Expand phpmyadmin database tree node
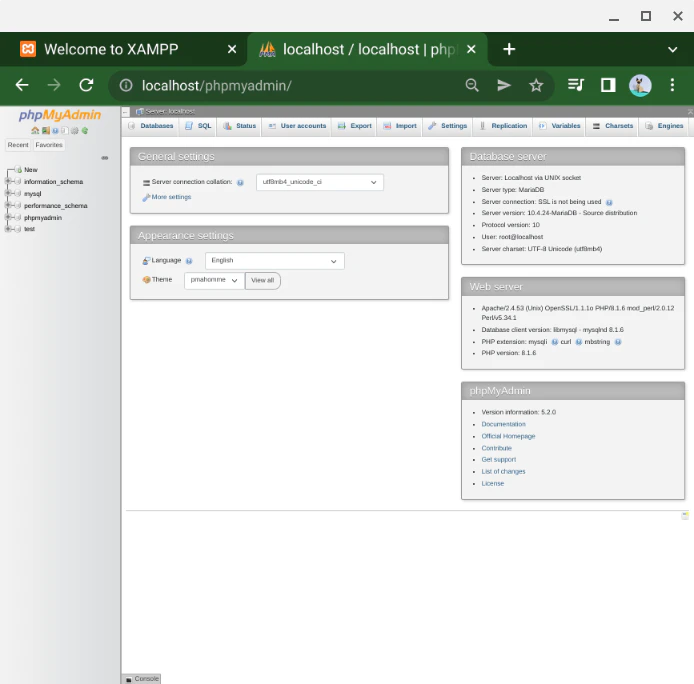This screenshot has width=694, height=684. pyautogui.click(x=8, y=217)
